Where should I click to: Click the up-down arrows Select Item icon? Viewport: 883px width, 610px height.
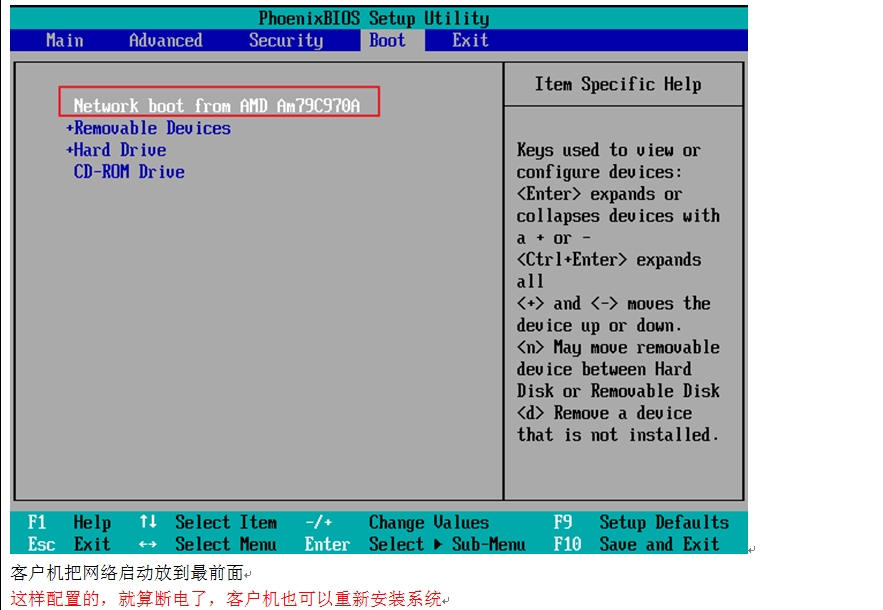coord(148,522)
